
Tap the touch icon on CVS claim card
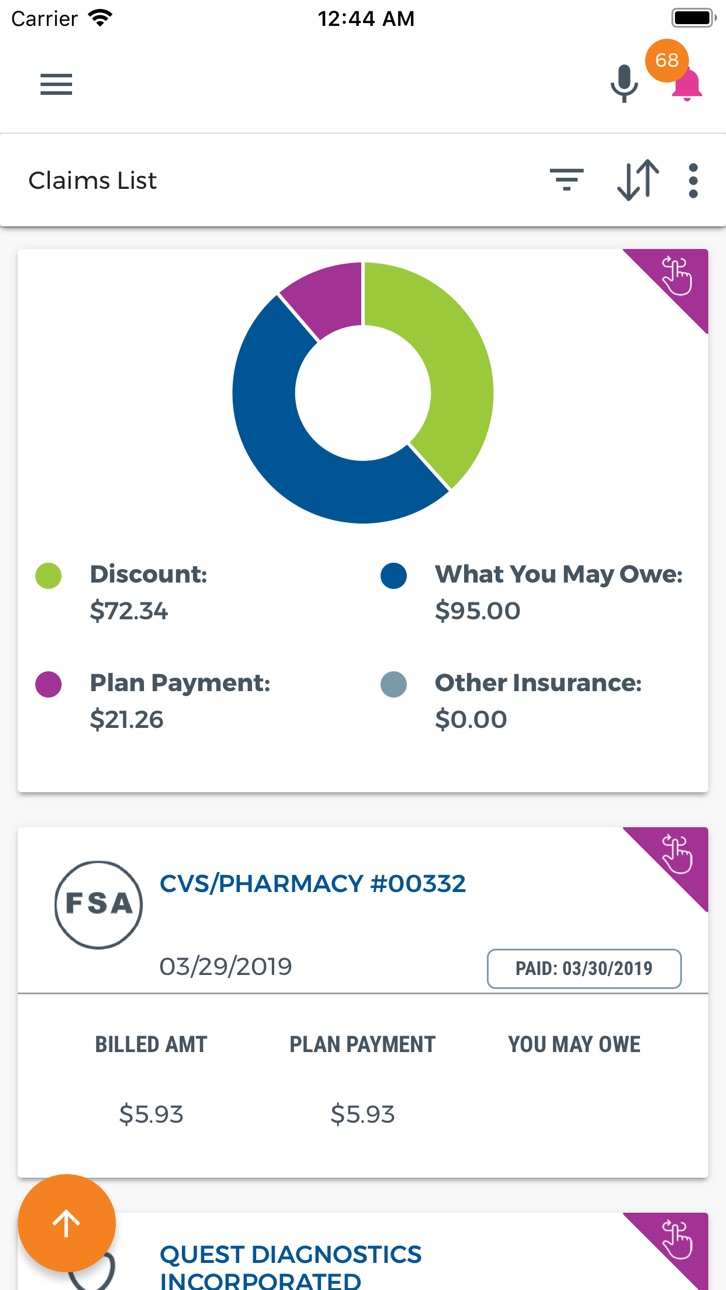pos(675,854)
